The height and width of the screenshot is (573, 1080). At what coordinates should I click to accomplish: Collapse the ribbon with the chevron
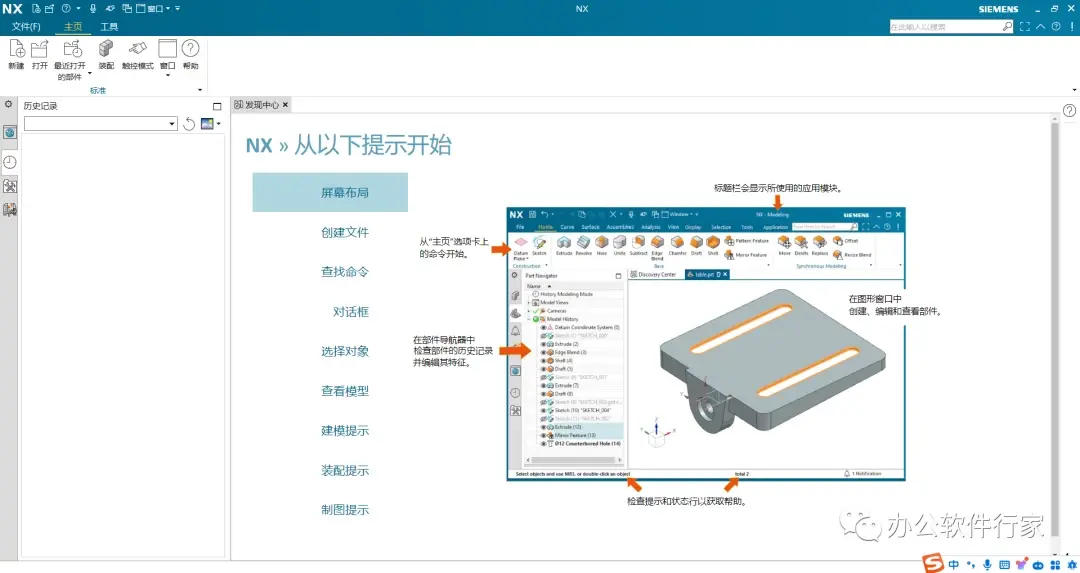[1041, 26]
